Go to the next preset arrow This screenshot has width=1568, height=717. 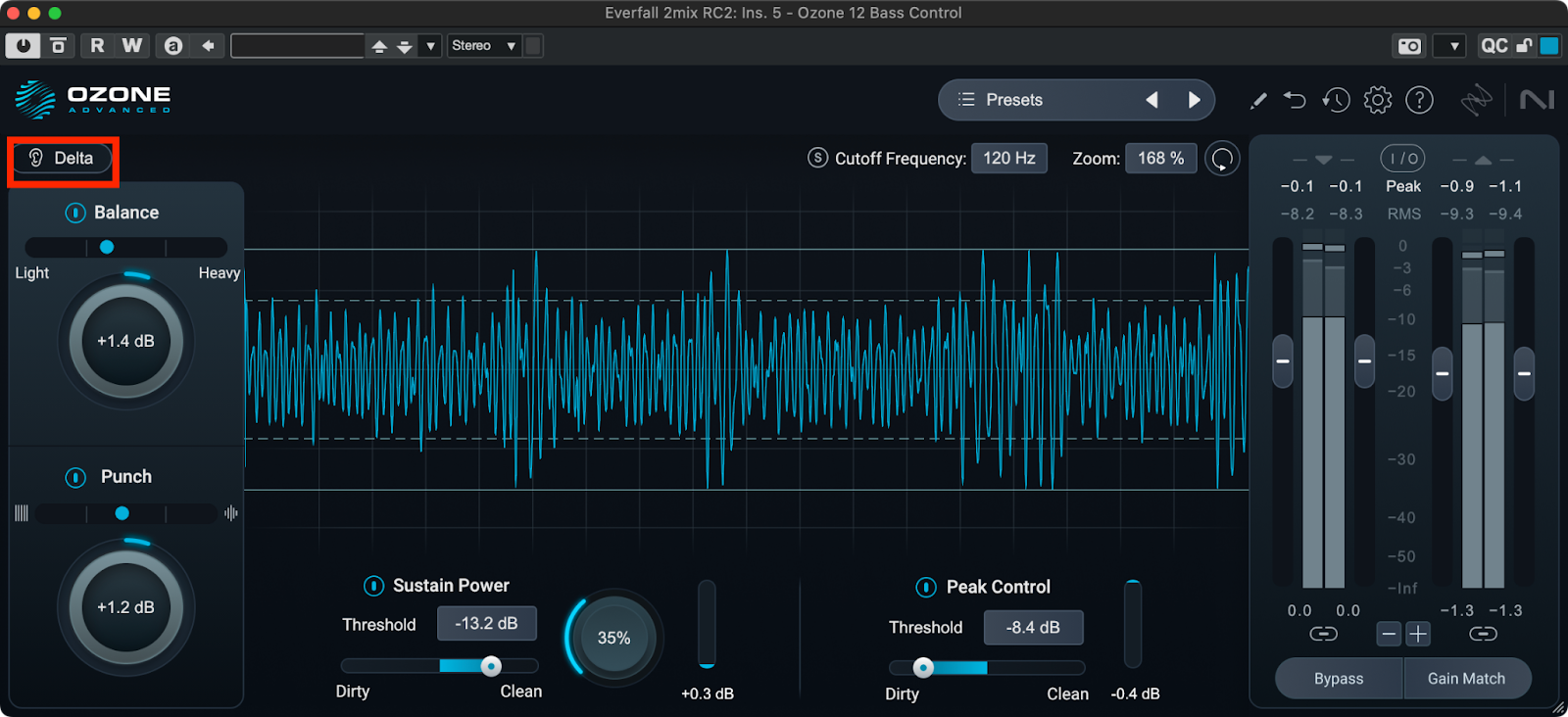click(1194, 100)
